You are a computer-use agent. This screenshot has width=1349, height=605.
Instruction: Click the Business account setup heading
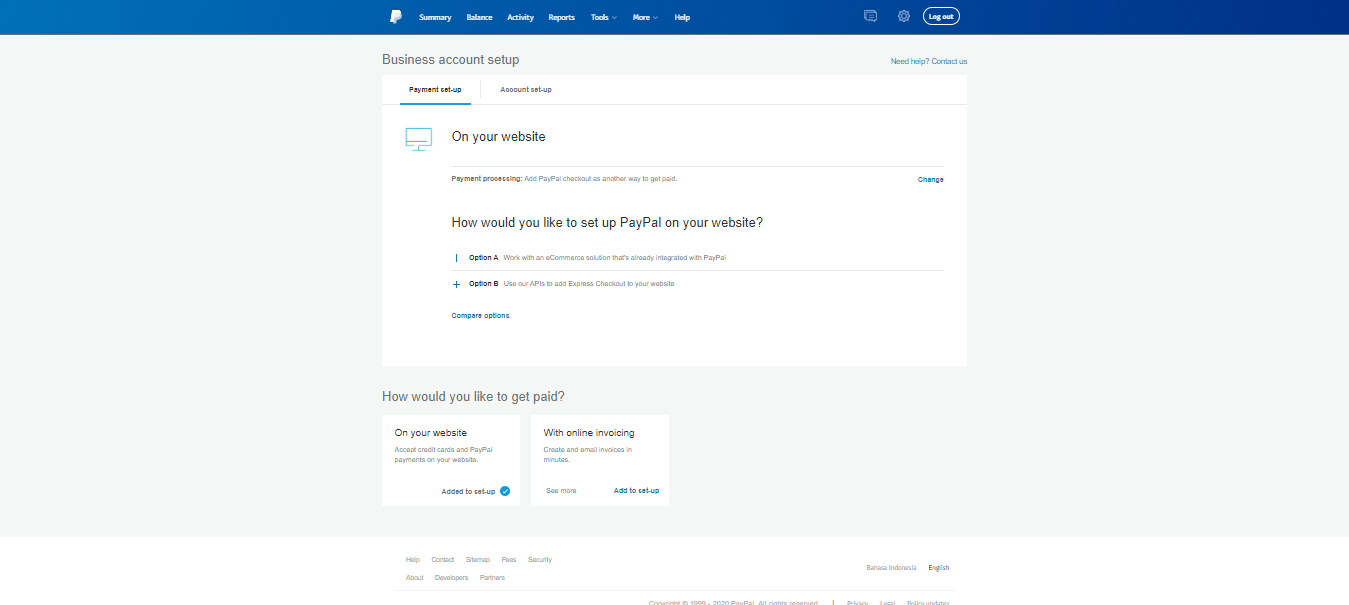pos(451,60)
